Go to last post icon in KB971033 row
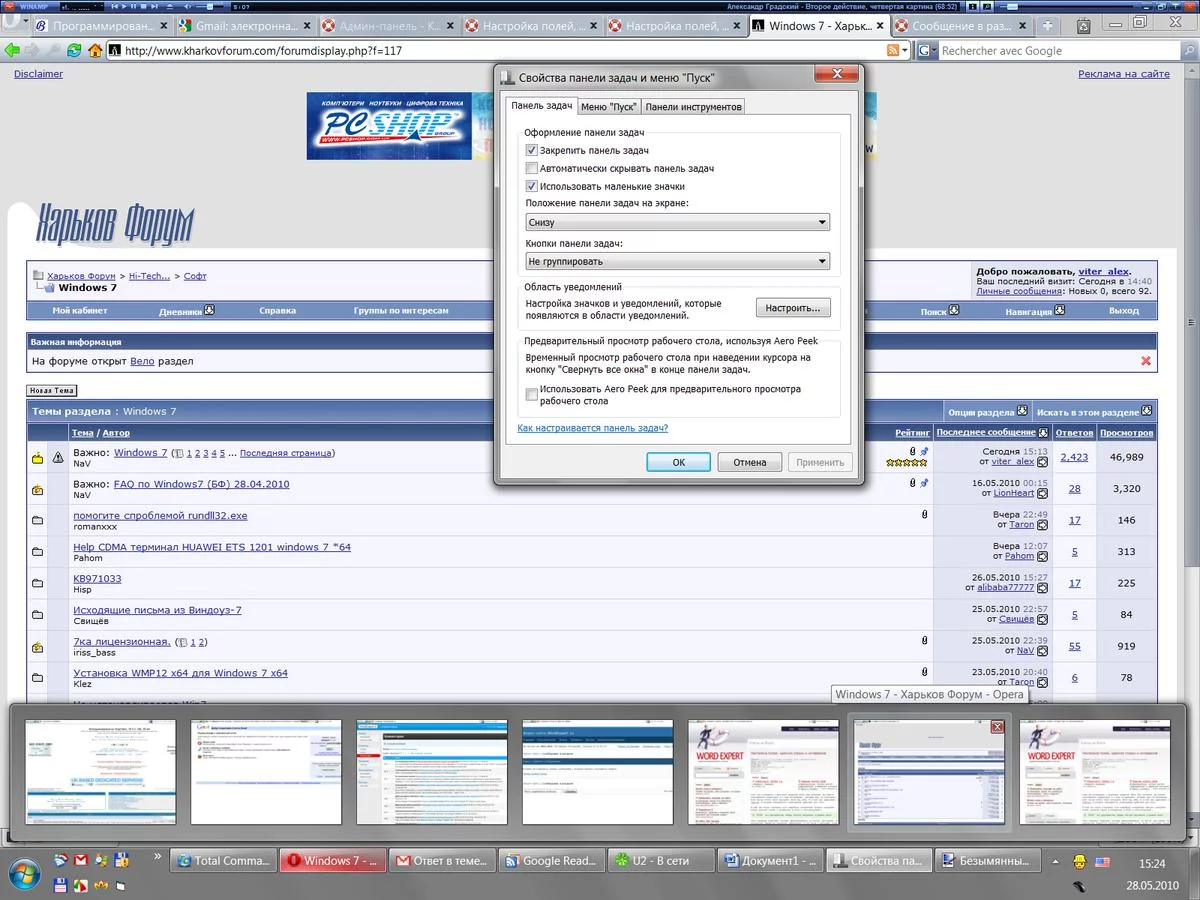The image size is (1200, 900). point(1043,588)
